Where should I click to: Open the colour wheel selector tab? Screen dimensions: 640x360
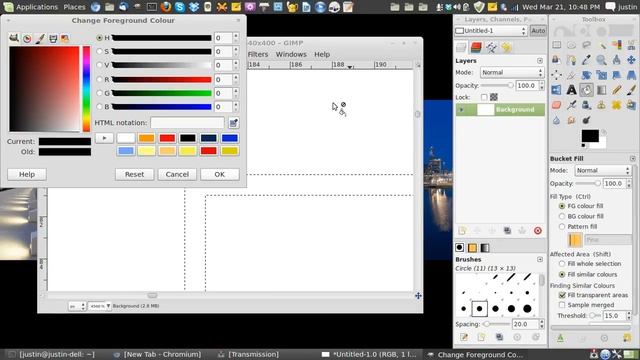point(27,38)
